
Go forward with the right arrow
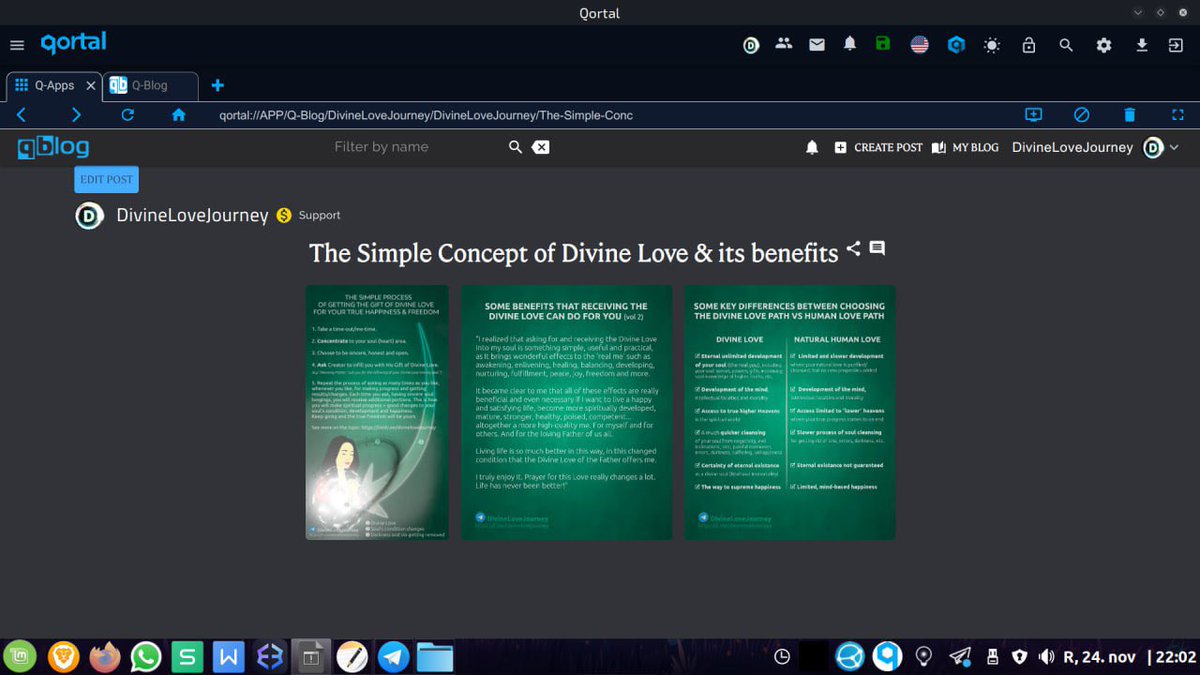point(76,115)
